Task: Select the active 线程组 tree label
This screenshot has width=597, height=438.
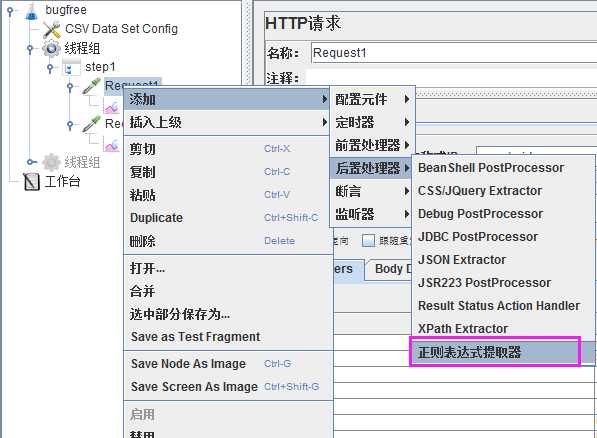Action: [x=82, y=48]
